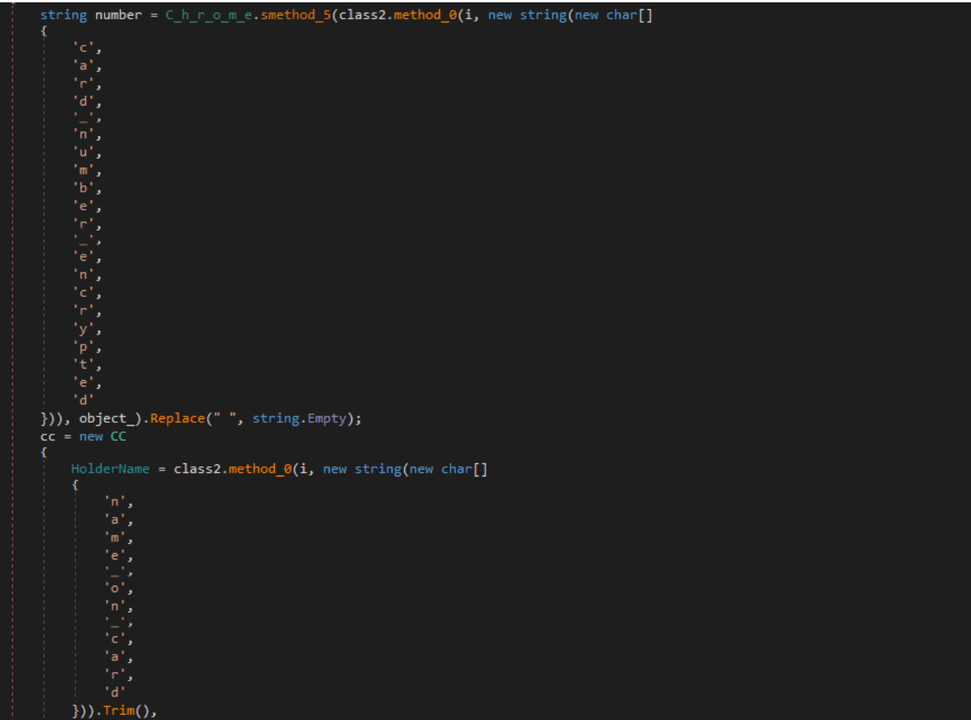Click the 'p' char literal
971x720 pixels.
(x=84, y=347)
